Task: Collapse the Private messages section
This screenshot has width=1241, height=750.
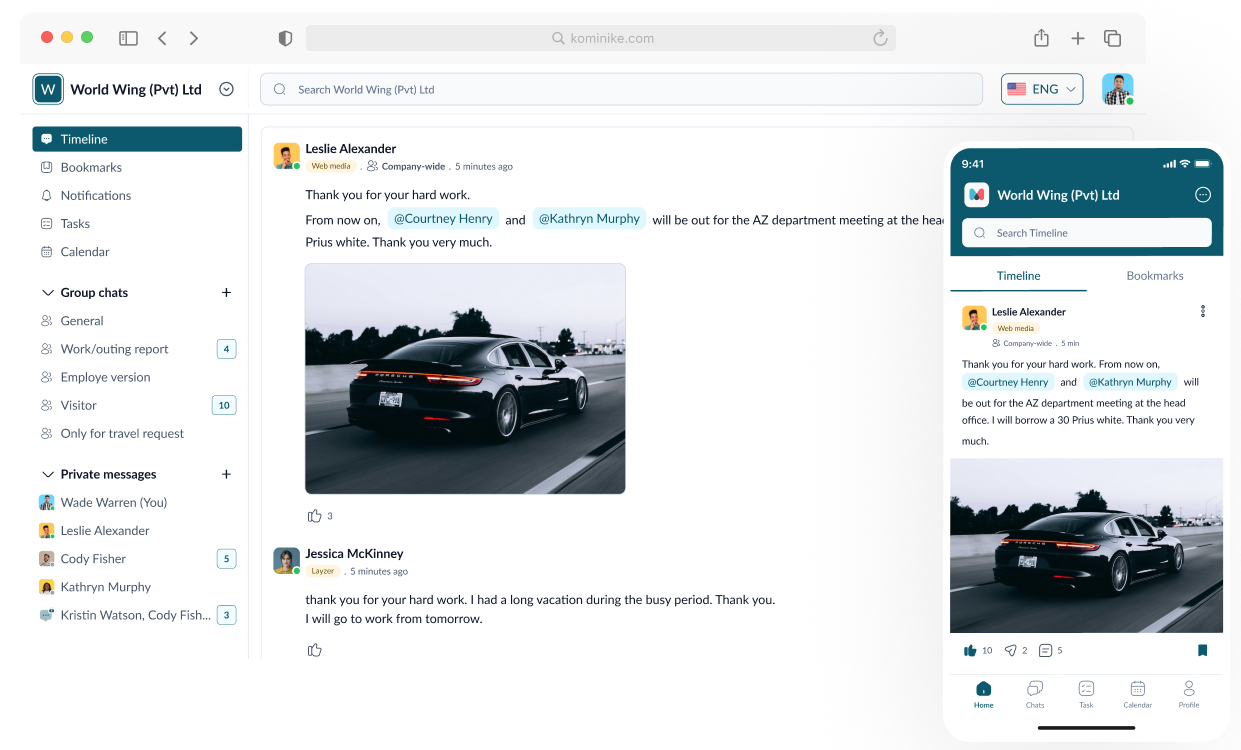Action: (x=48, y=474)
